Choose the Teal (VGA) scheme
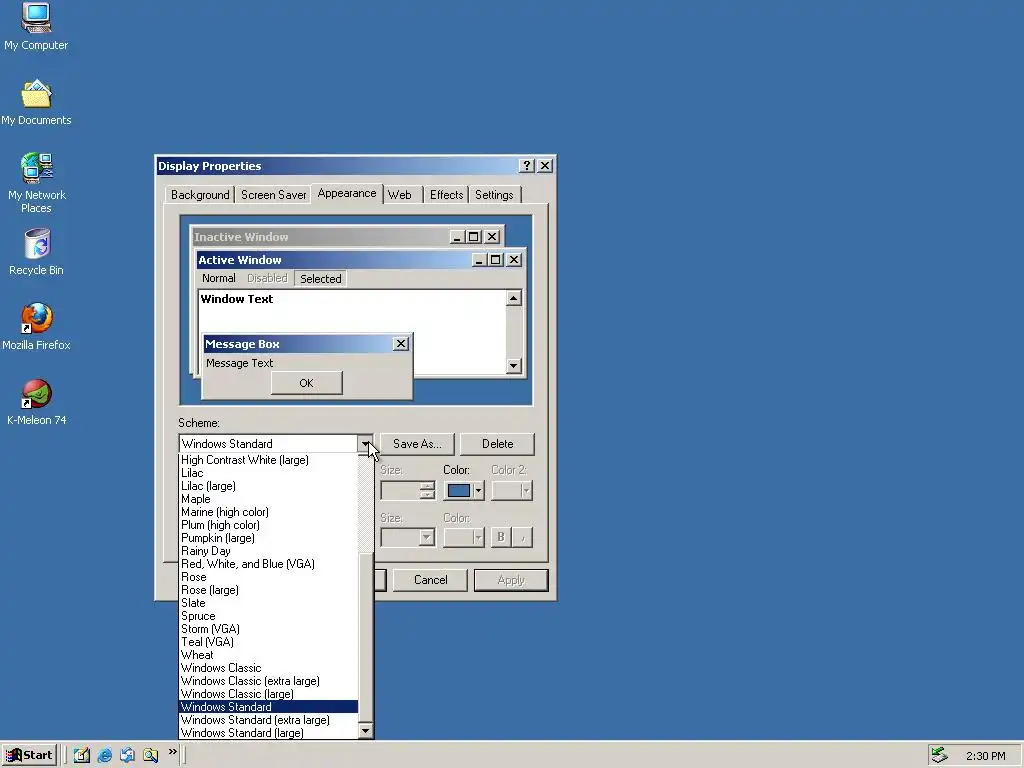 click(268, 642)
